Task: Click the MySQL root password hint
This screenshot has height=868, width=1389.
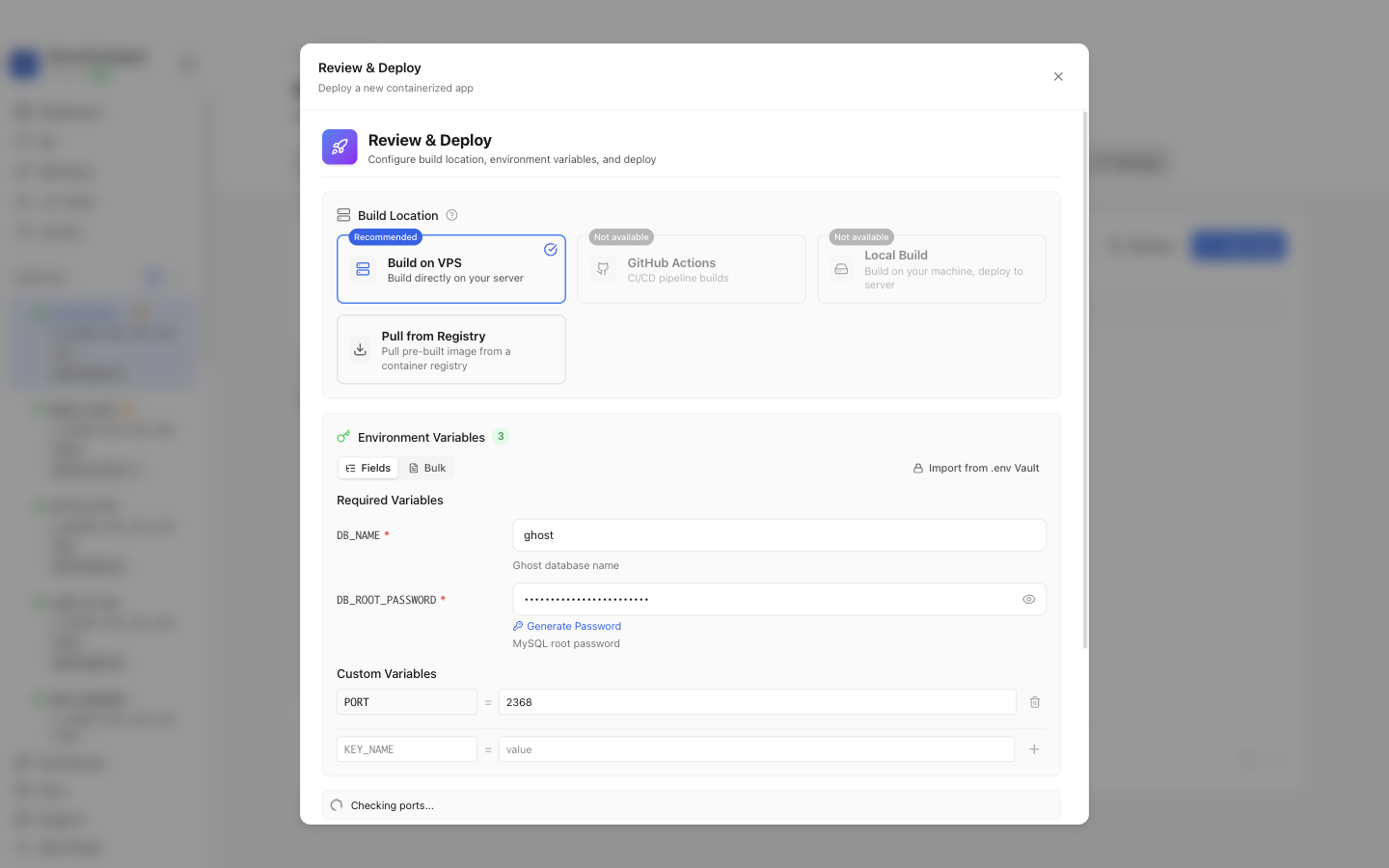Action: click(x=566, y=643)
